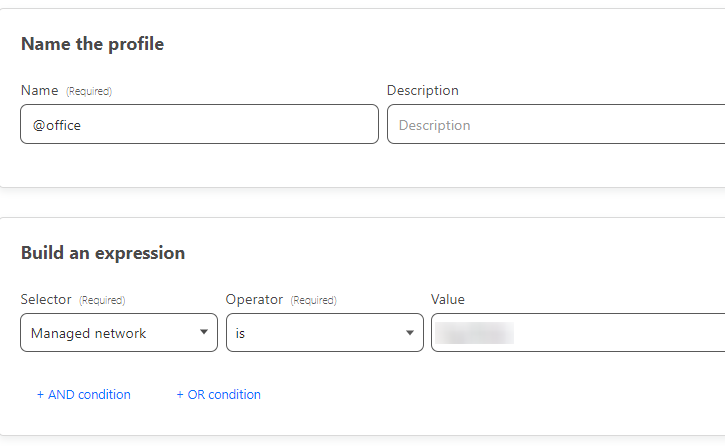Click the blurred Value input field
Screen dimensions: 725x446
[x=578, y=333]
